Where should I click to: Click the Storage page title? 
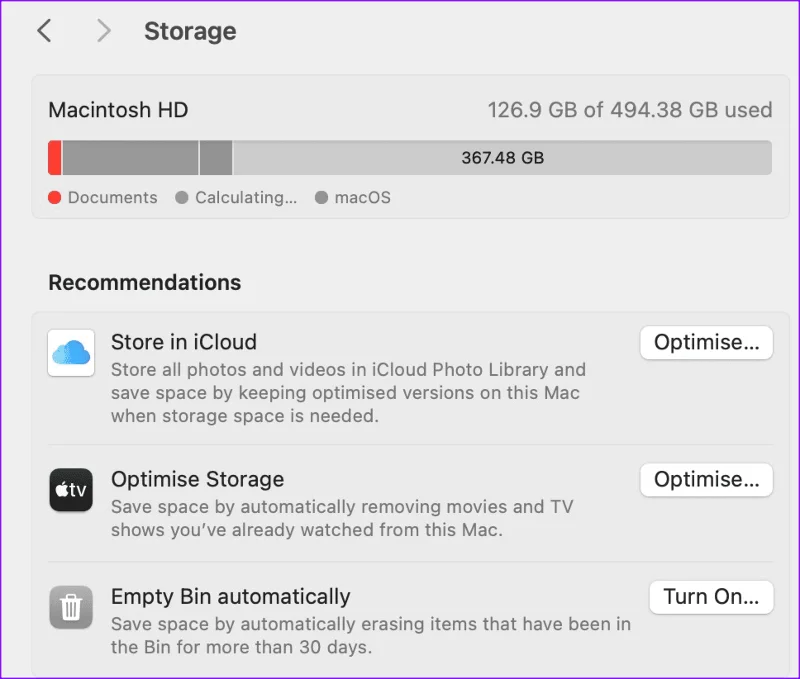[x=190, y=31]
